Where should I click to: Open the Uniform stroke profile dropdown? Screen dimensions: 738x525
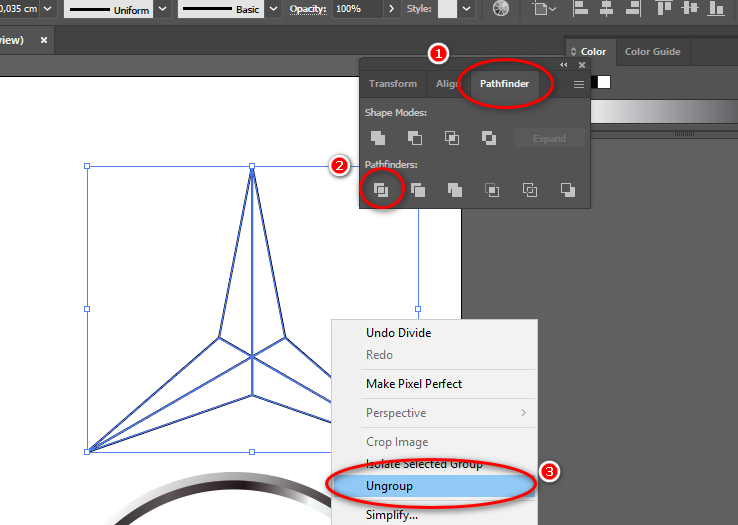162,9
